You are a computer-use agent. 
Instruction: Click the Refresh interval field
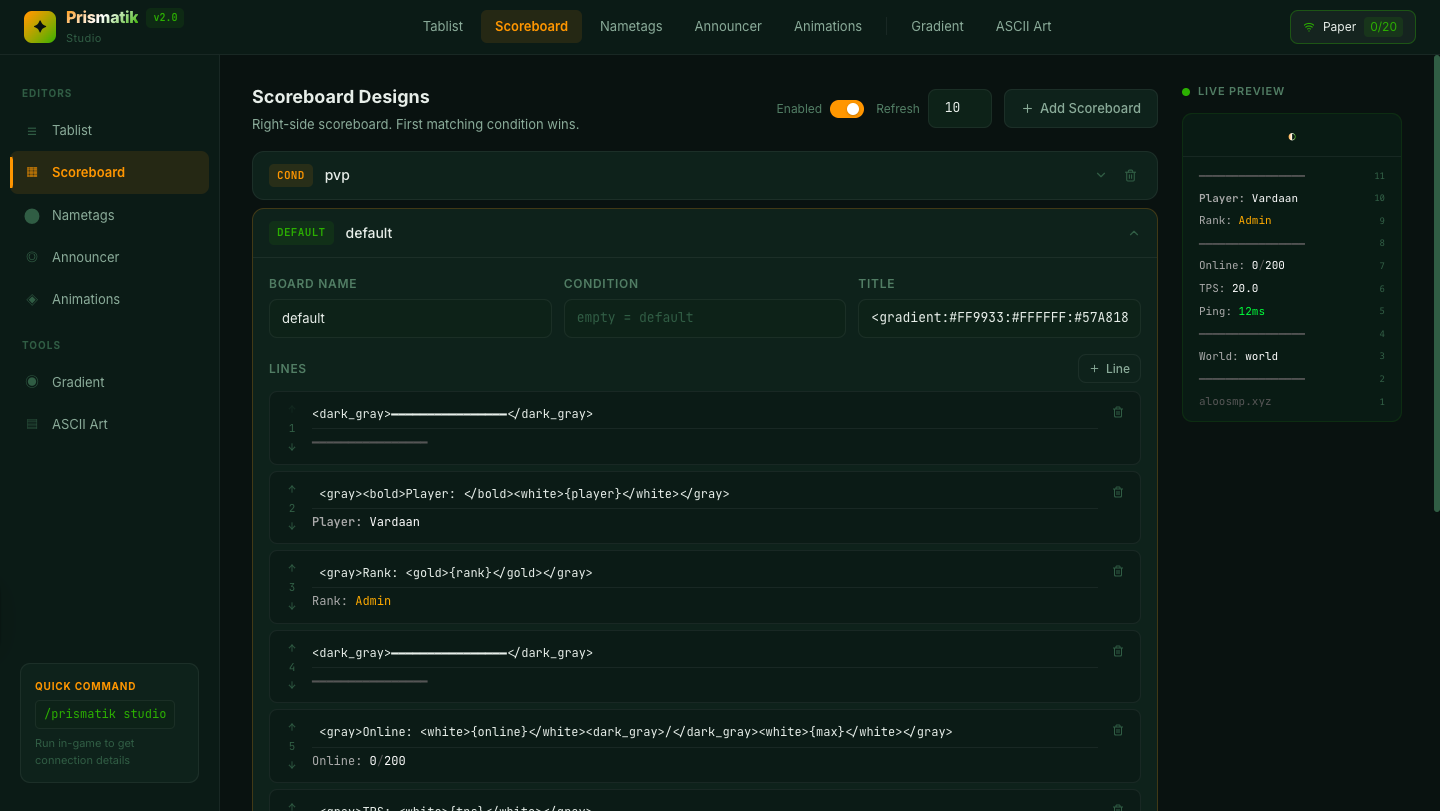tap(960, 108)
